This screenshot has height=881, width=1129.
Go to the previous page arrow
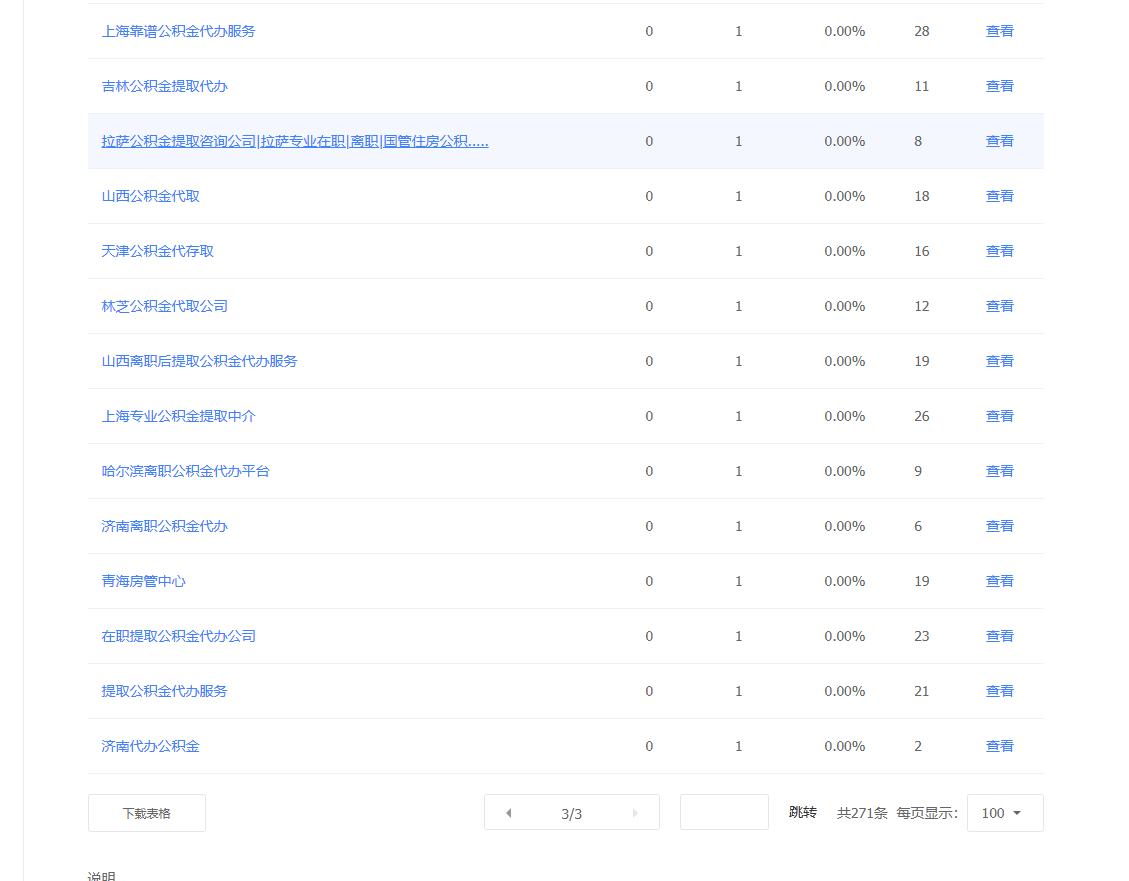click(508, 813)
